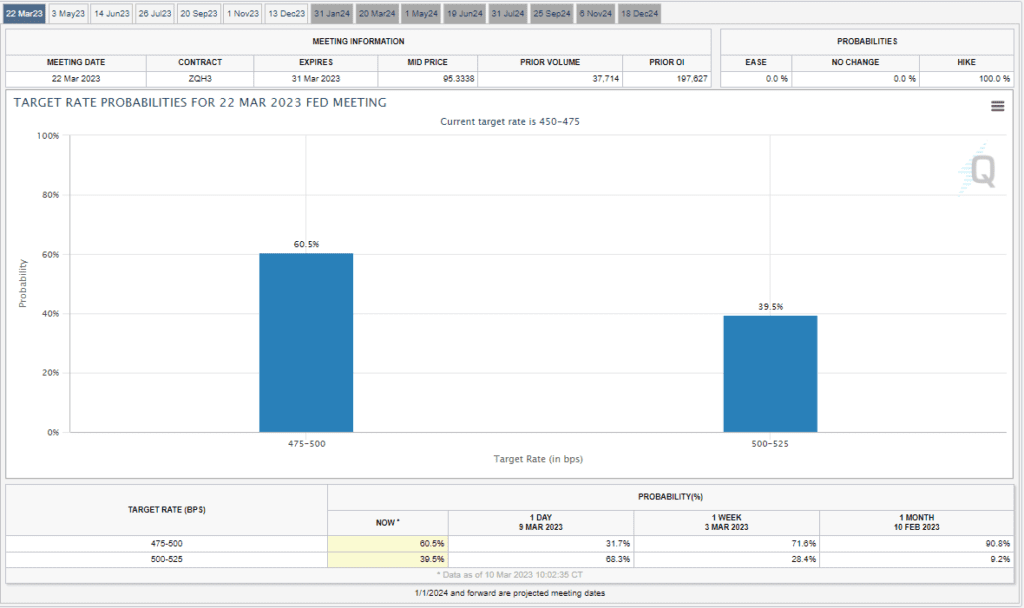Open the 18 Dec24 meeting tab
The image size is (1024, 608).
pyautogui.click(x=639, y=13)
